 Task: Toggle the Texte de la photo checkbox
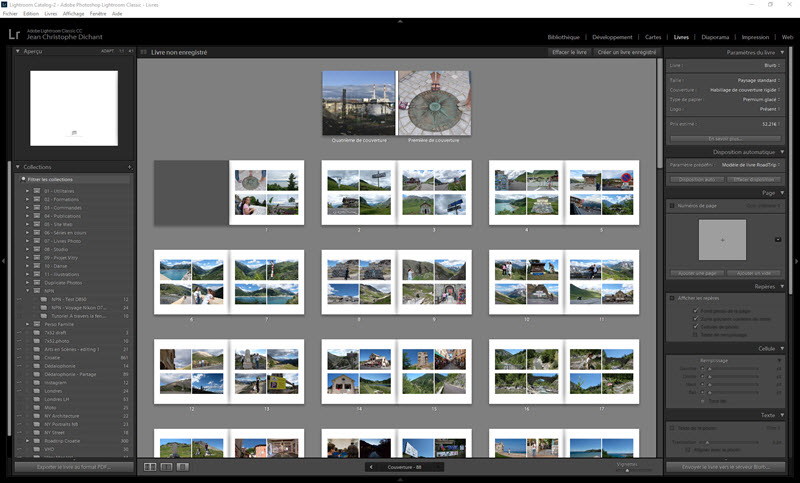pyautogui.click(x=672, y=428)
